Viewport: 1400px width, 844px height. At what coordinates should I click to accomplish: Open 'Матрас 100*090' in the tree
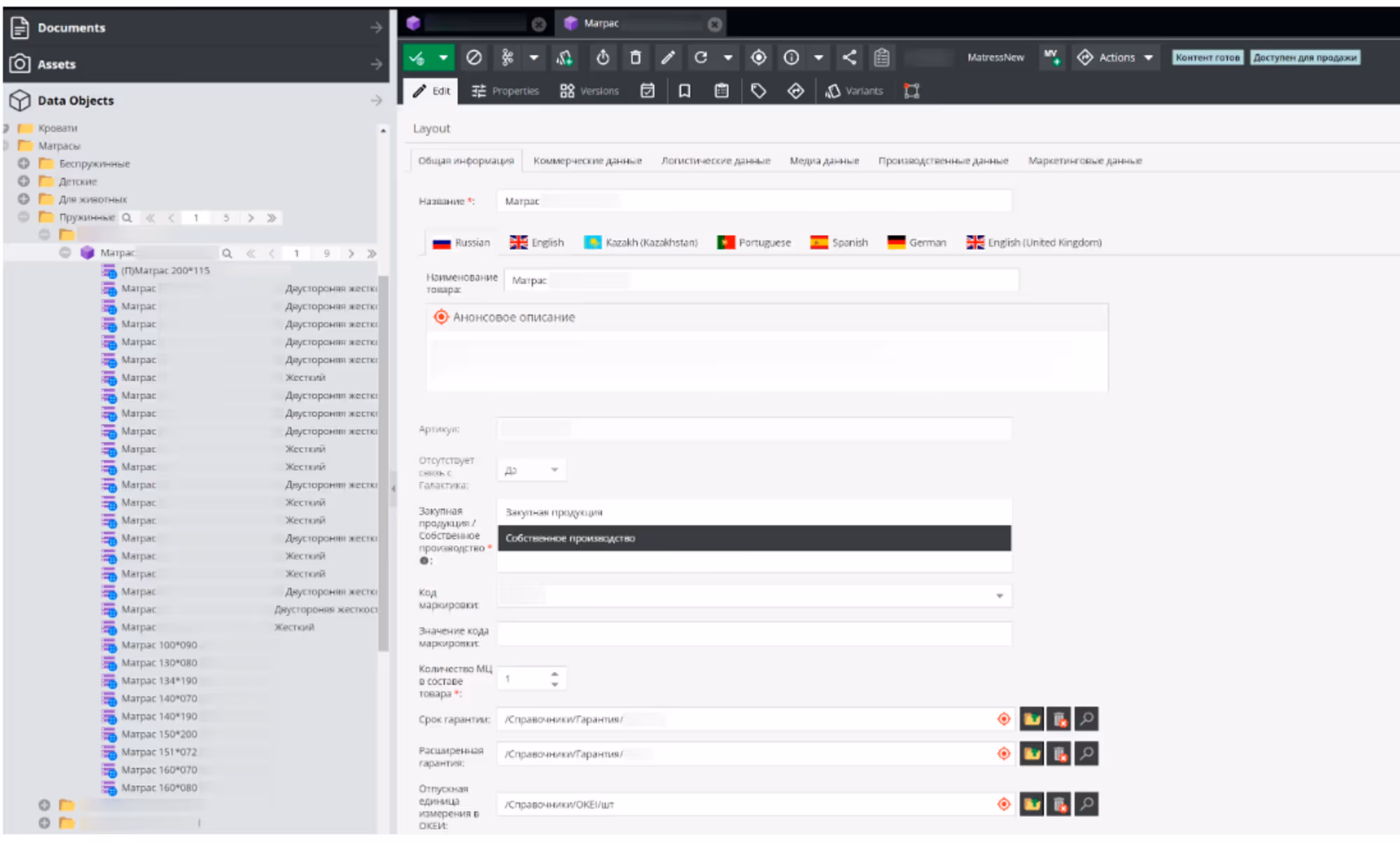point(159,645)
